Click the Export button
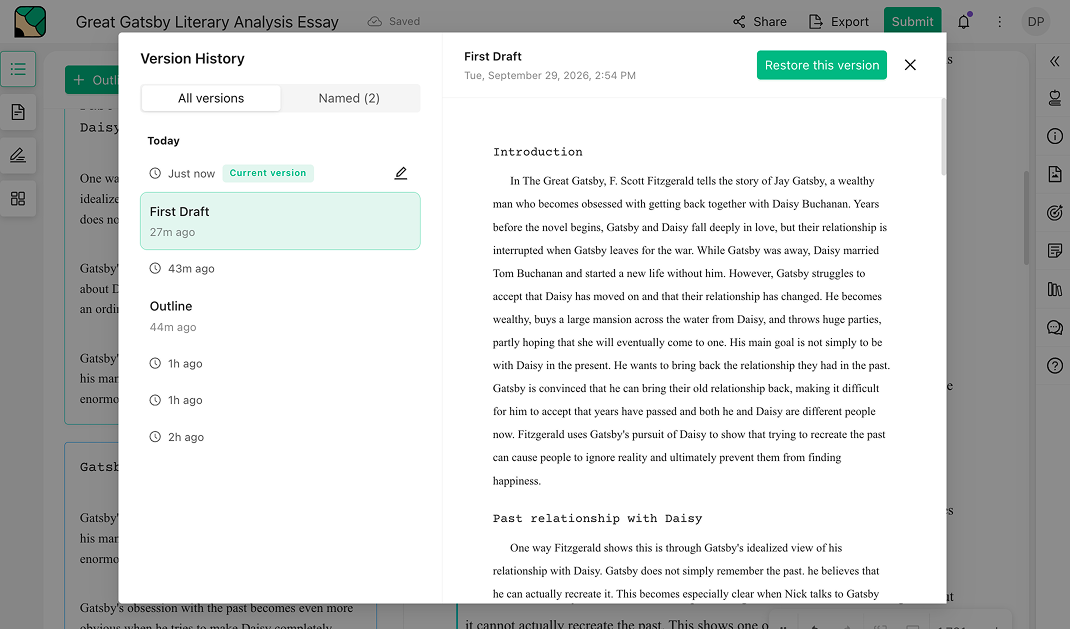 [x=839, y=22]
